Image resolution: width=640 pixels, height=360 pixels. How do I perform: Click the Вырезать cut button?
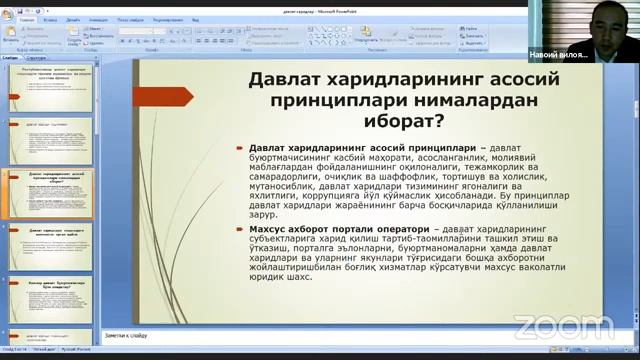pos(32,29)
